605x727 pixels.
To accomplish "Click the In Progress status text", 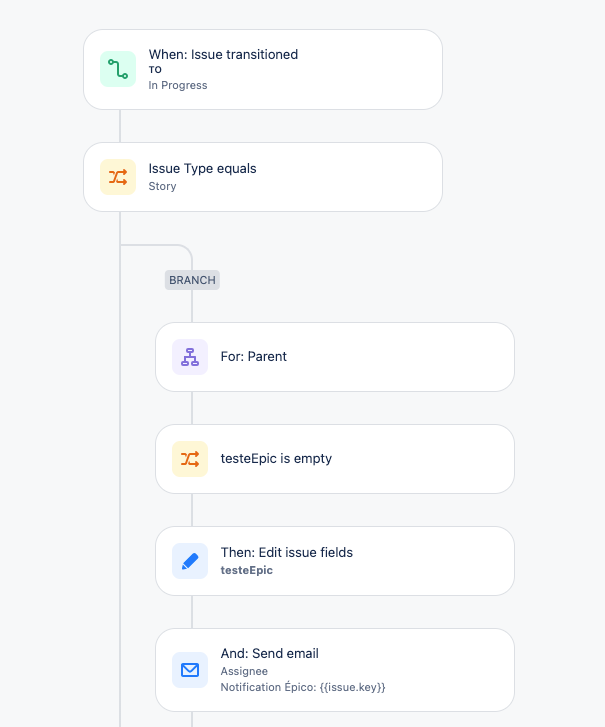I will click(178, 85).
